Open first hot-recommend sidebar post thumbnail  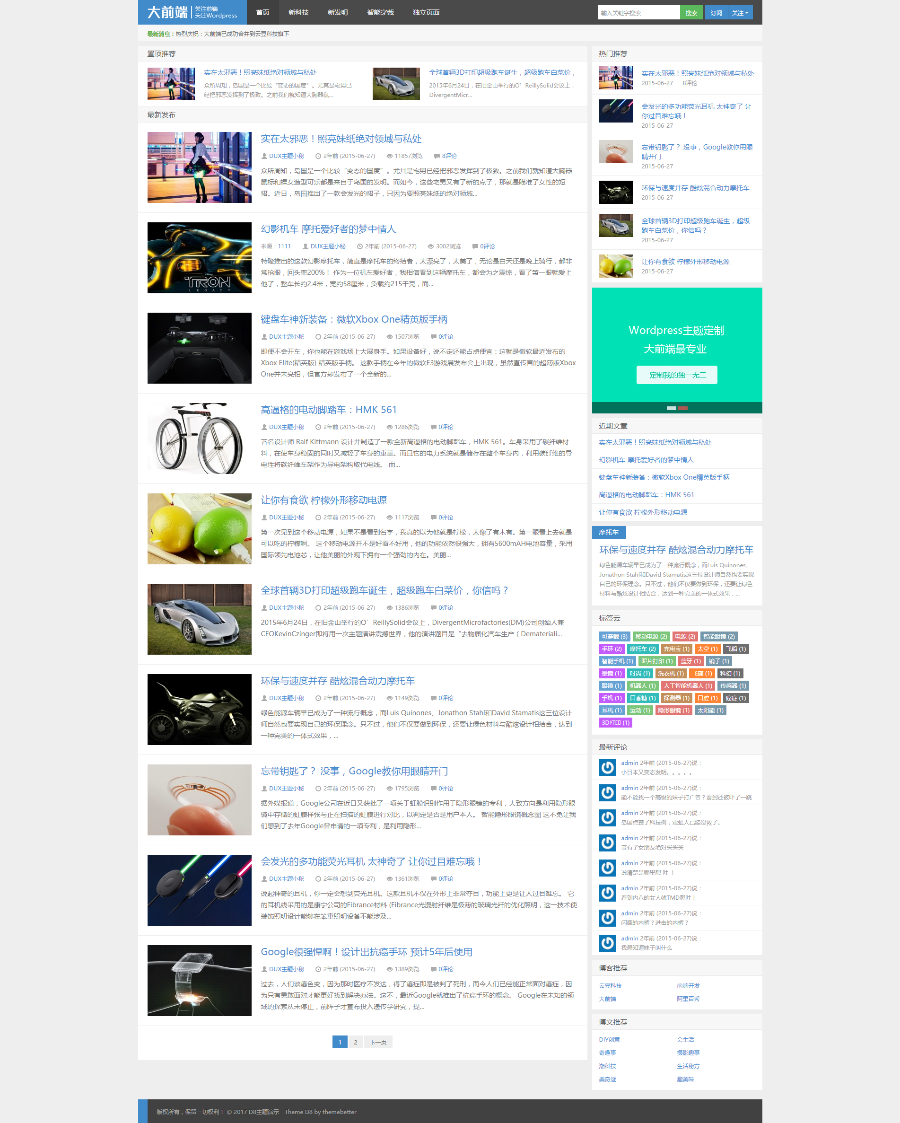pyautogui.click(x=616, y=77)
